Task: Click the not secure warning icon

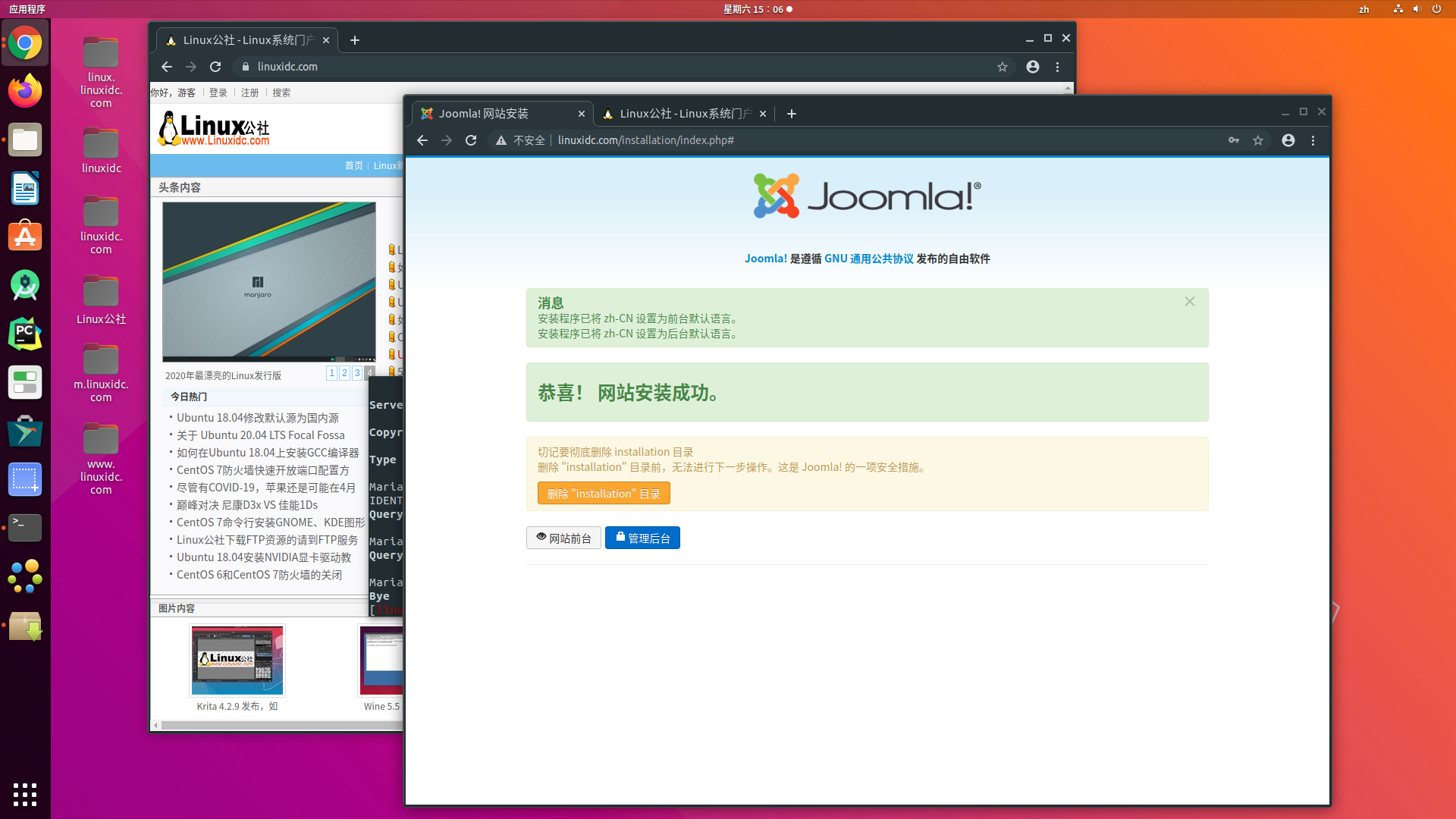Action: coord(501,140)
